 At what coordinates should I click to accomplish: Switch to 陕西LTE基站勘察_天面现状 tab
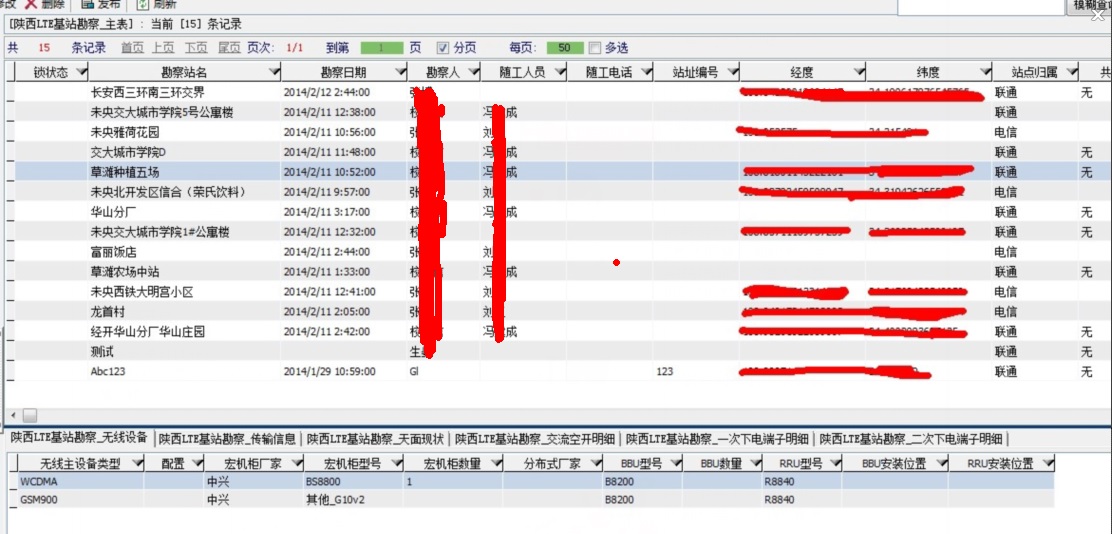point(376,438)
